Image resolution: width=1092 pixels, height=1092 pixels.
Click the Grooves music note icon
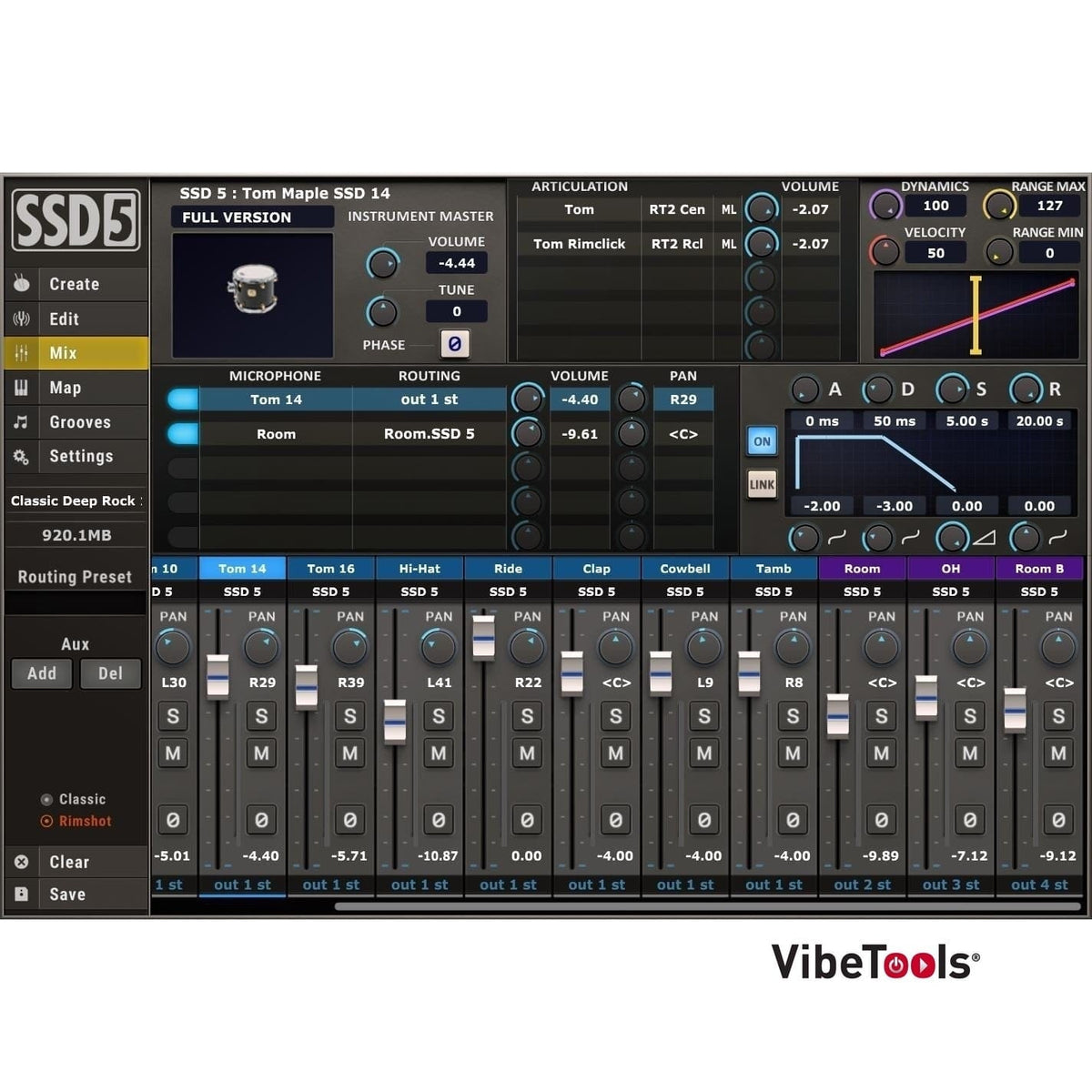[x=22, y=422]
